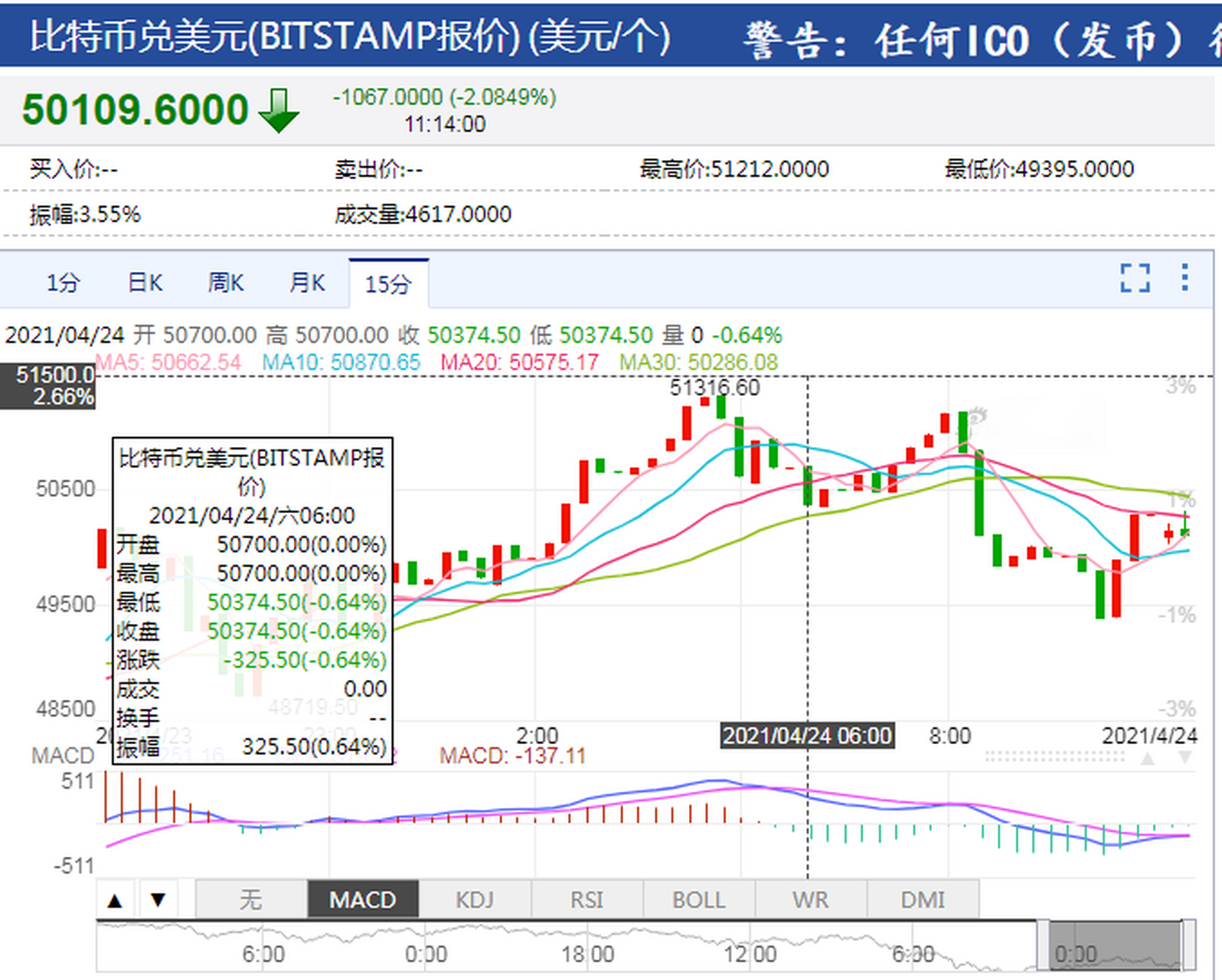Click the tooltip 涨跌 -325.50(-0.64%) row
Screen dimensions: 1222x980
[252, 660]
